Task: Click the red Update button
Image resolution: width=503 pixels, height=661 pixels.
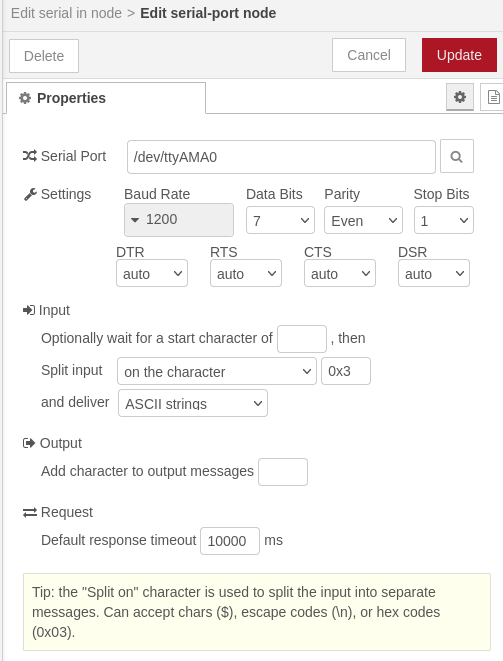Action: coord(459,55)
